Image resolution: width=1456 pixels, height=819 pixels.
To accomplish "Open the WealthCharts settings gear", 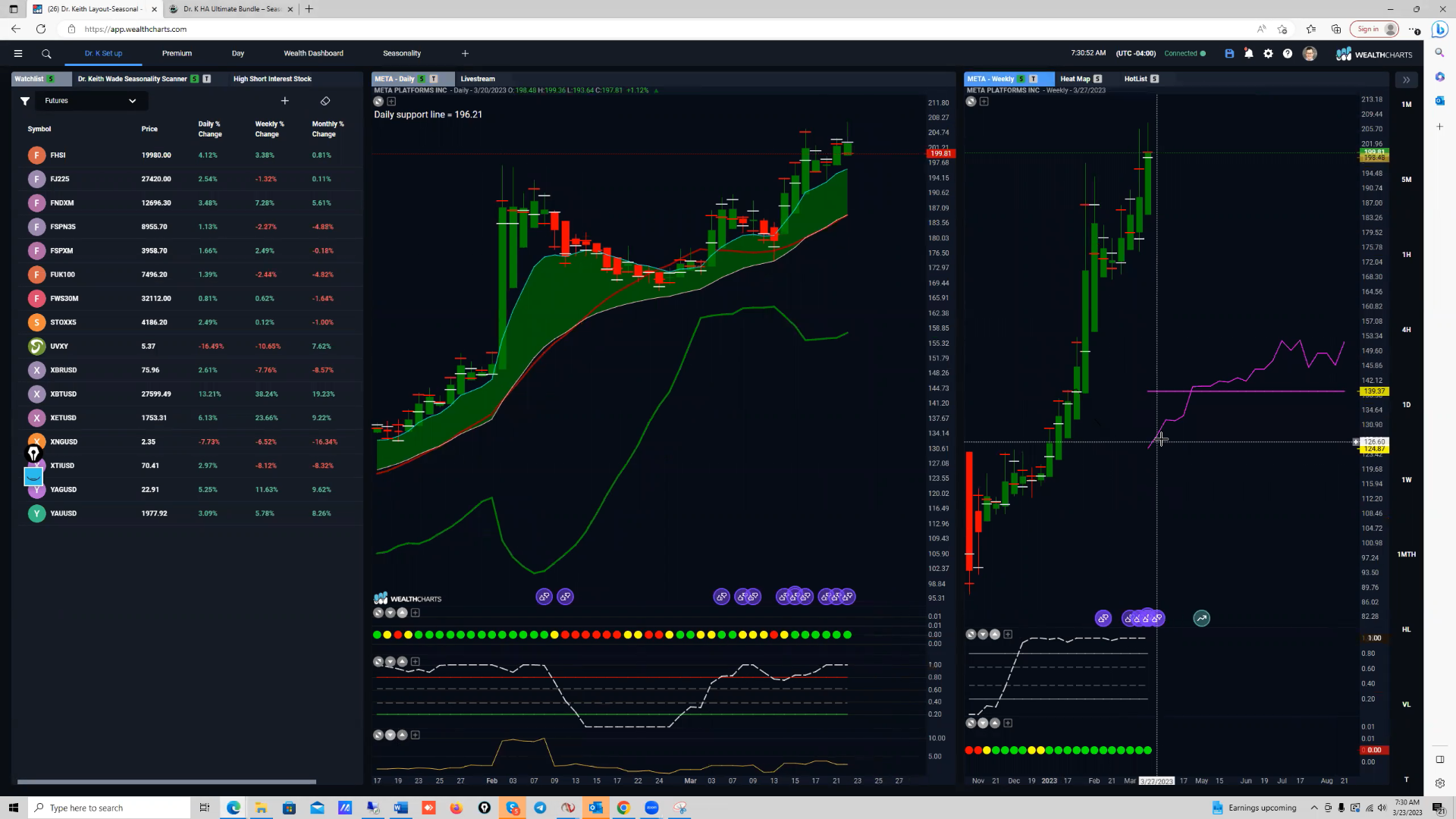I will 1268,54.
